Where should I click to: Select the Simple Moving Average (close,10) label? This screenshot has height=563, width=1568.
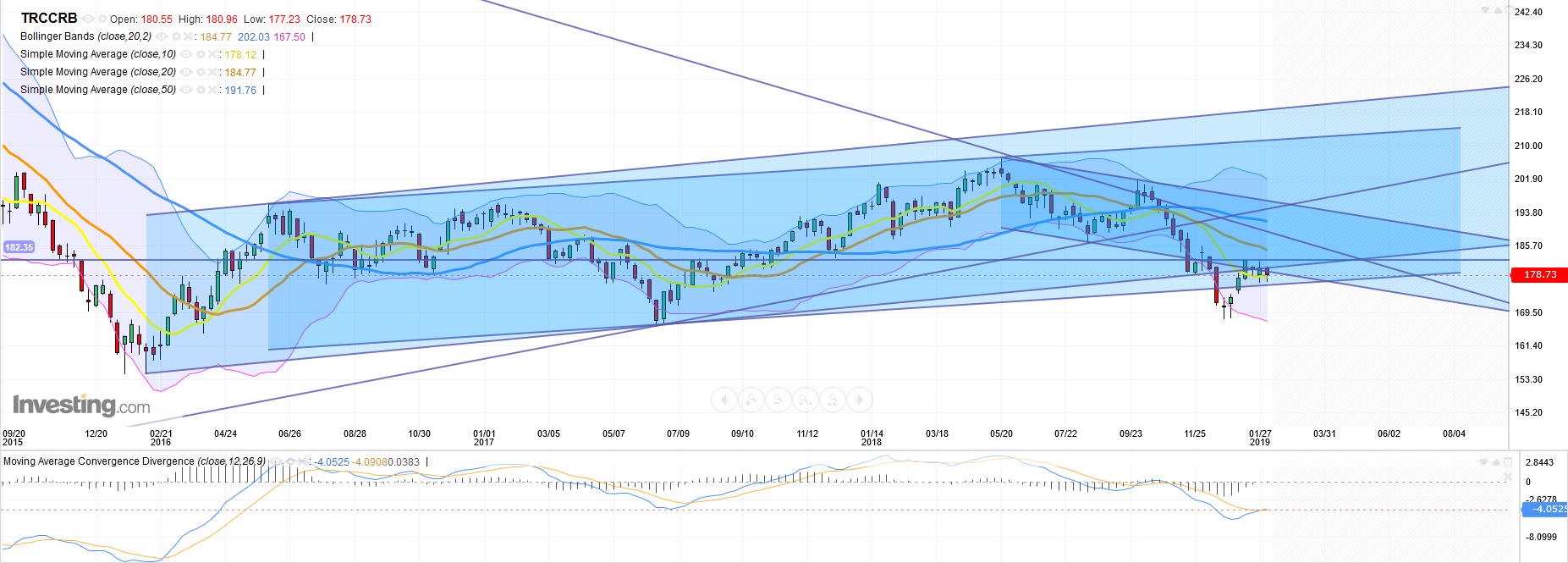tap(98, 54)
